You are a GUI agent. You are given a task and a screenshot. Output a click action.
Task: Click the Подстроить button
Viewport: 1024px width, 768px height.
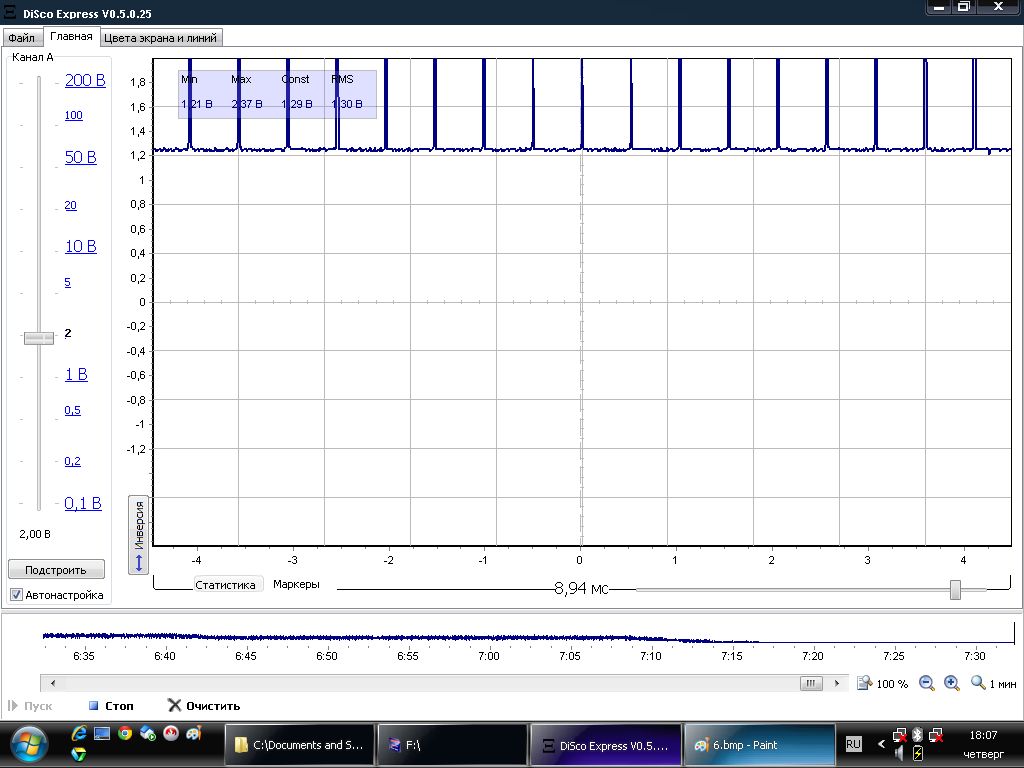[56, 569]
